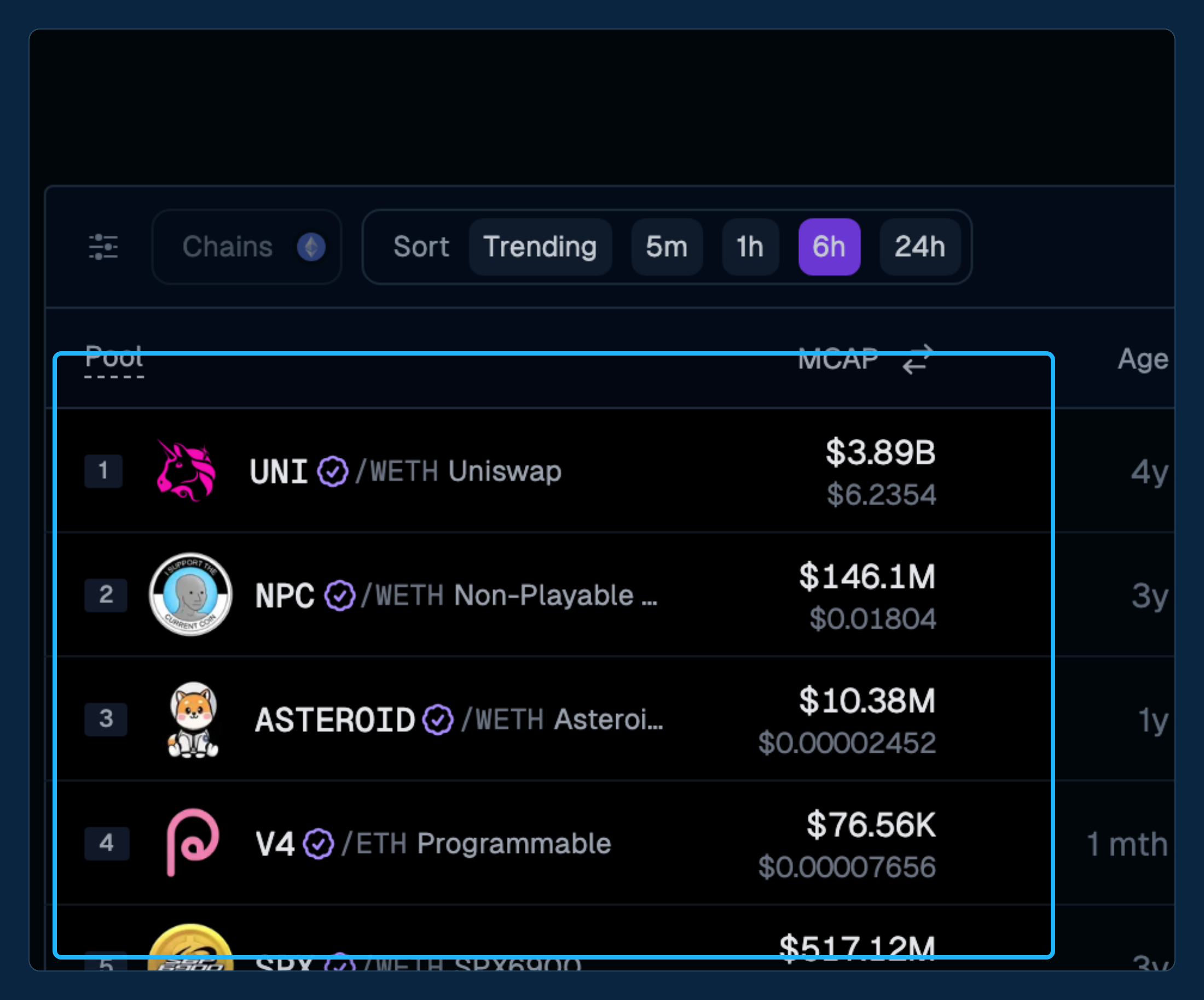Click the Ethereum chain icon
This screenshot has height=1000, width=1204.
[x=311, y=247]
